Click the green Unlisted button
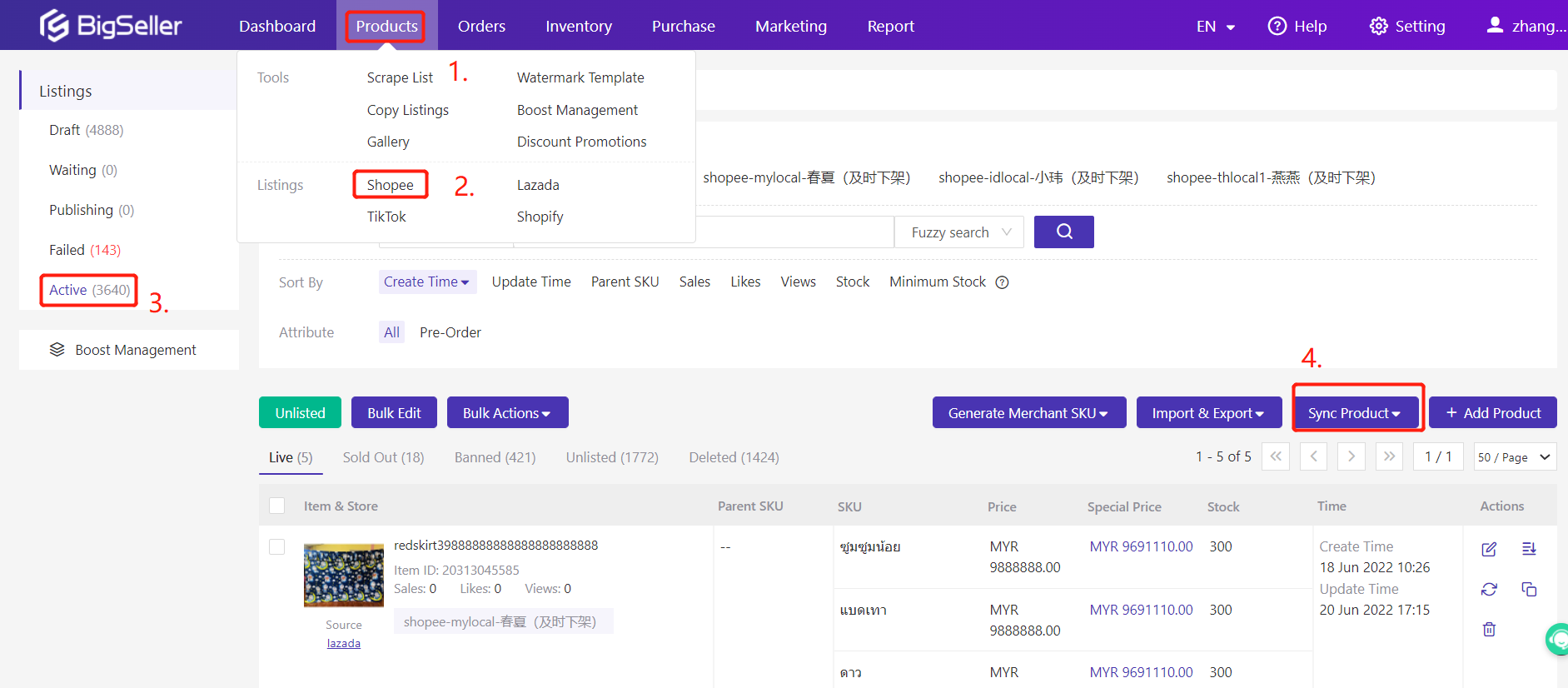Screen dimensions: 1568x688 click(x=300, y=412)
